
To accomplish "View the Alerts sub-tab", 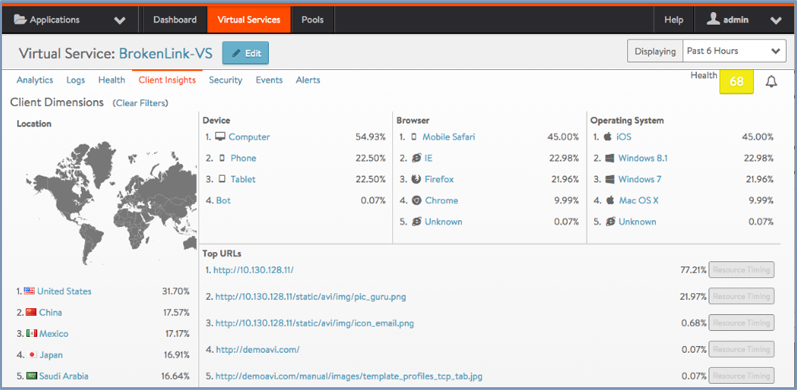I will click(308, 80).
